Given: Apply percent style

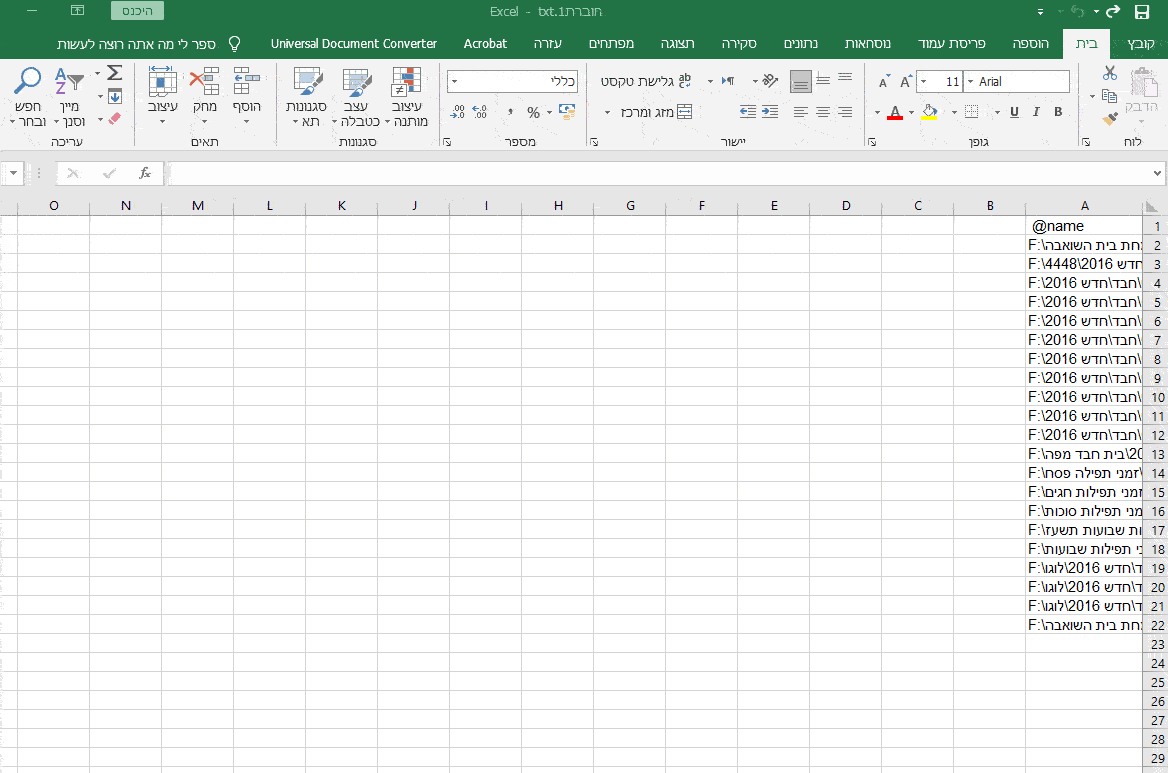Looking at the screenshot, I should (533, 112).
